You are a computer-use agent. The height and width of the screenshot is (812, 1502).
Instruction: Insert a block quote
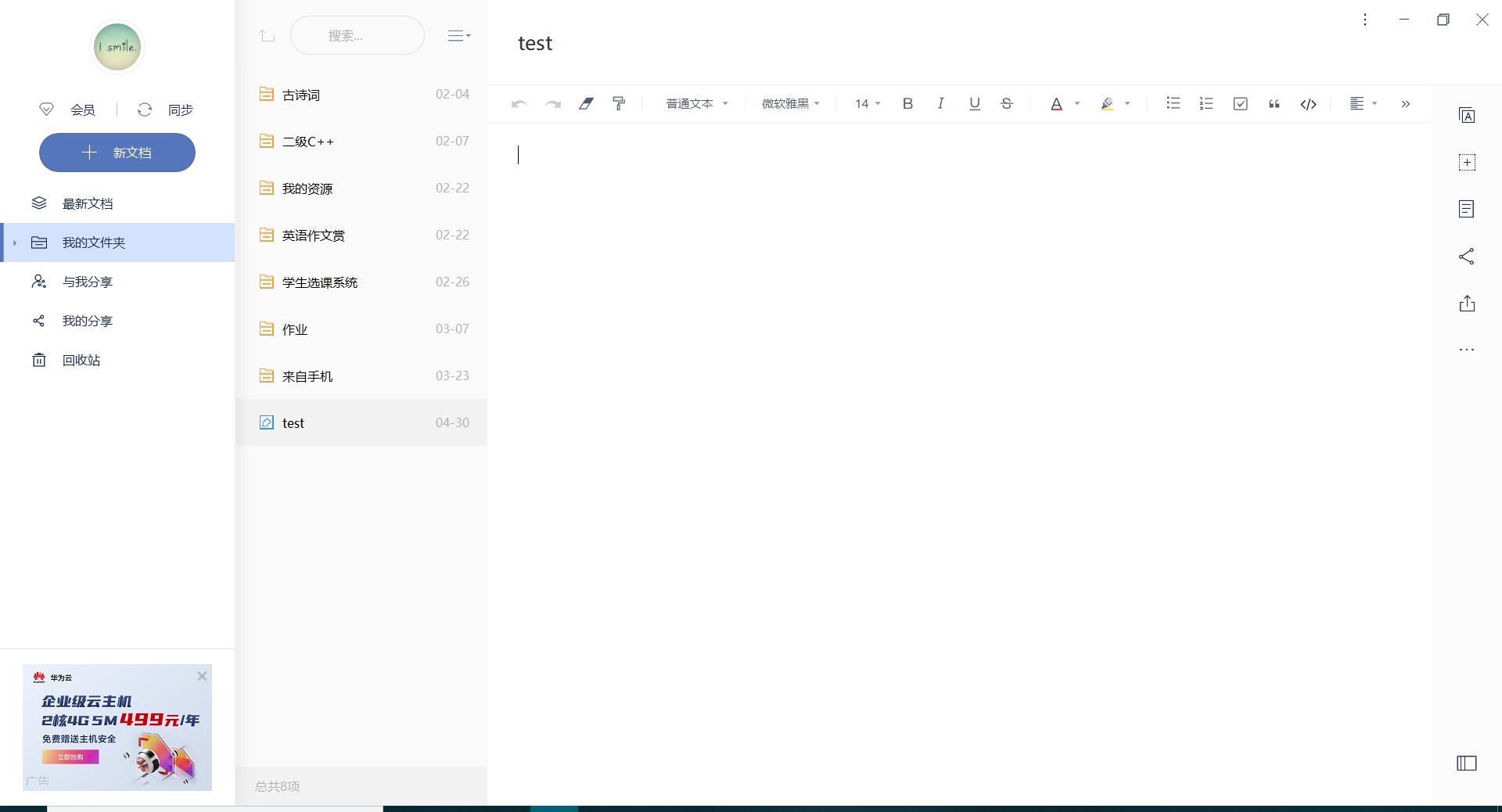(x=1274, y=103)
